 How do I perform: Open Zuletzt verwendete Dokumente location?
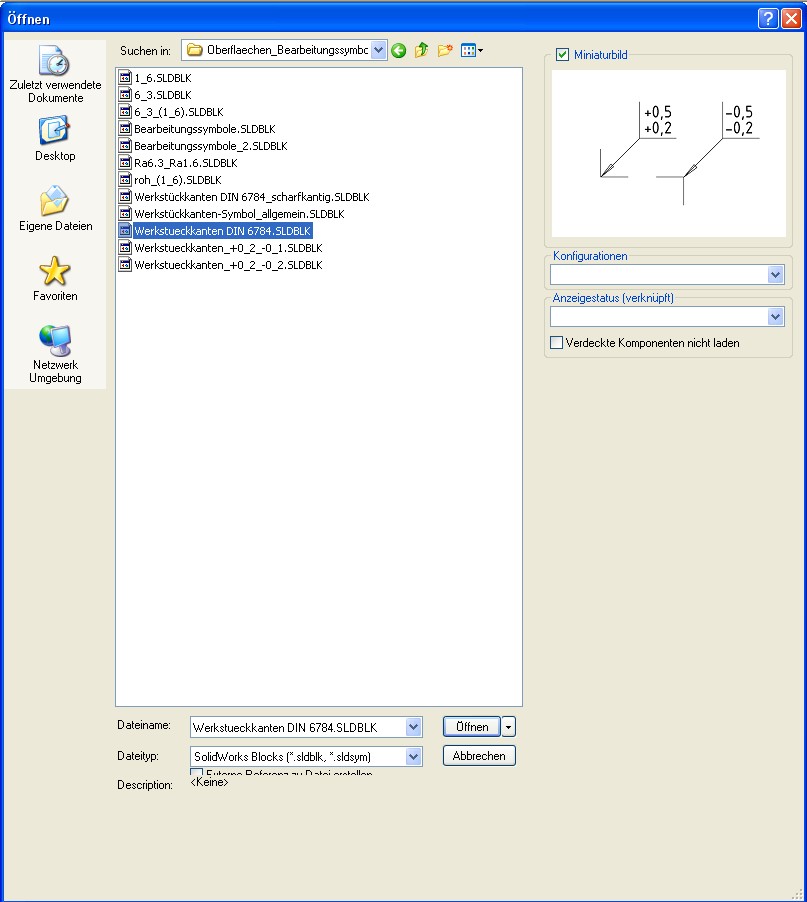(x=55, y=75)
